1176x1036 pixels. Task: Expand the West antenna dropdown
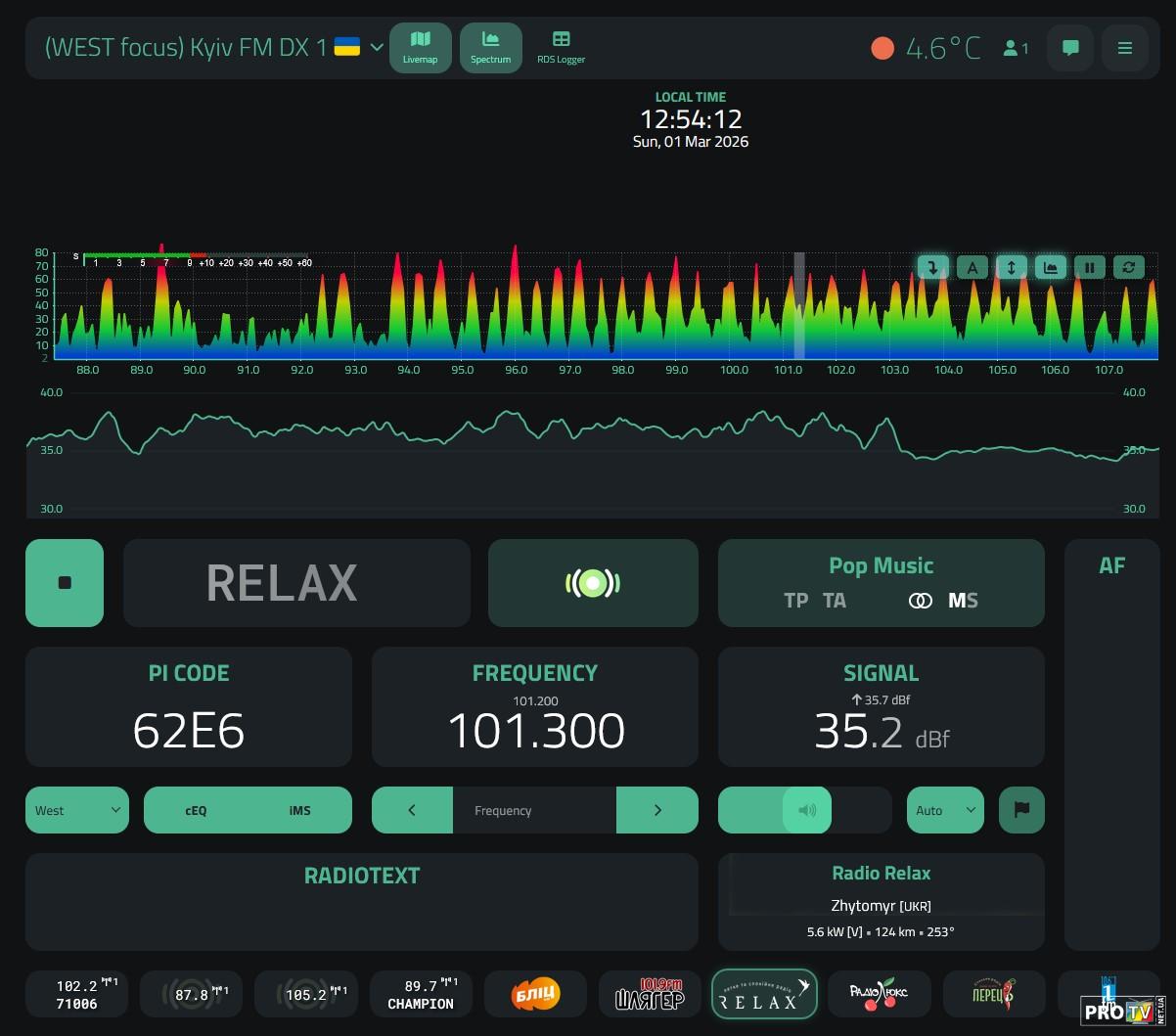tap(76, 810)
